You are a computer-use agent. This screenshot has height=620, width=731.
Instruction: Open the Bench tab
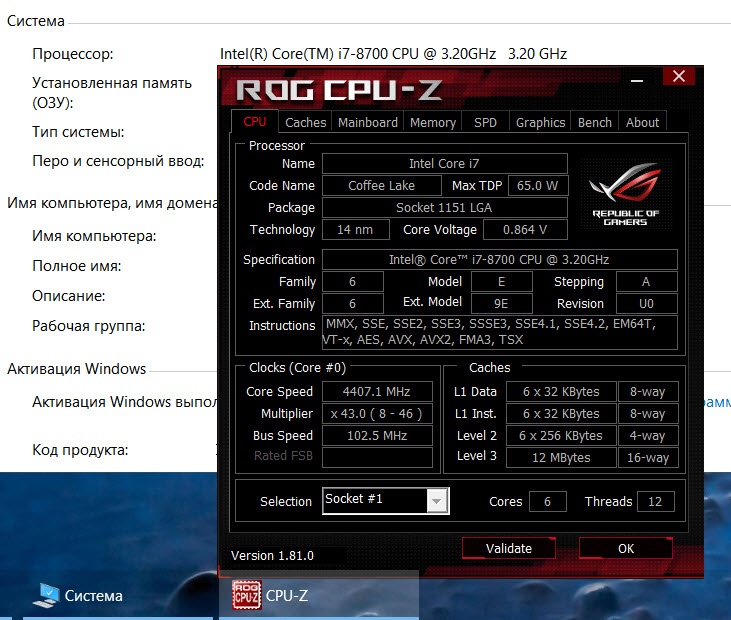click(594, 122)
